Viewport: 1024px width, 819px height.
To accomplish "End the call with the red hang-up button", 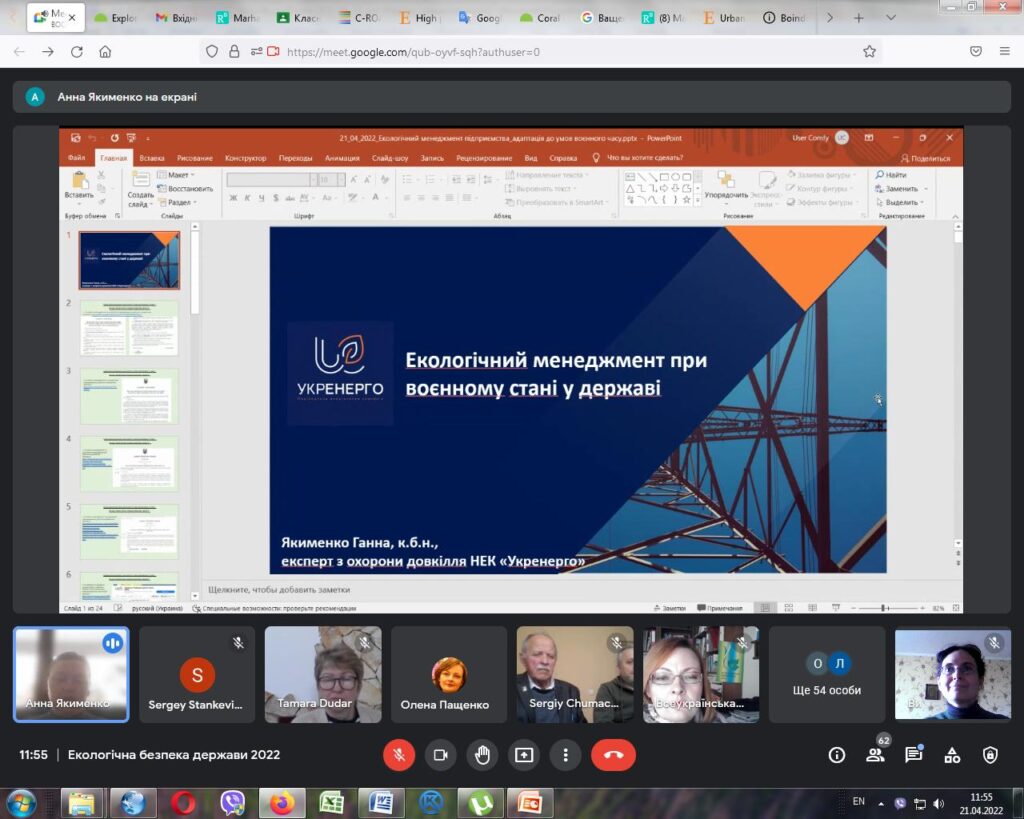I will (x=613, y=755).
